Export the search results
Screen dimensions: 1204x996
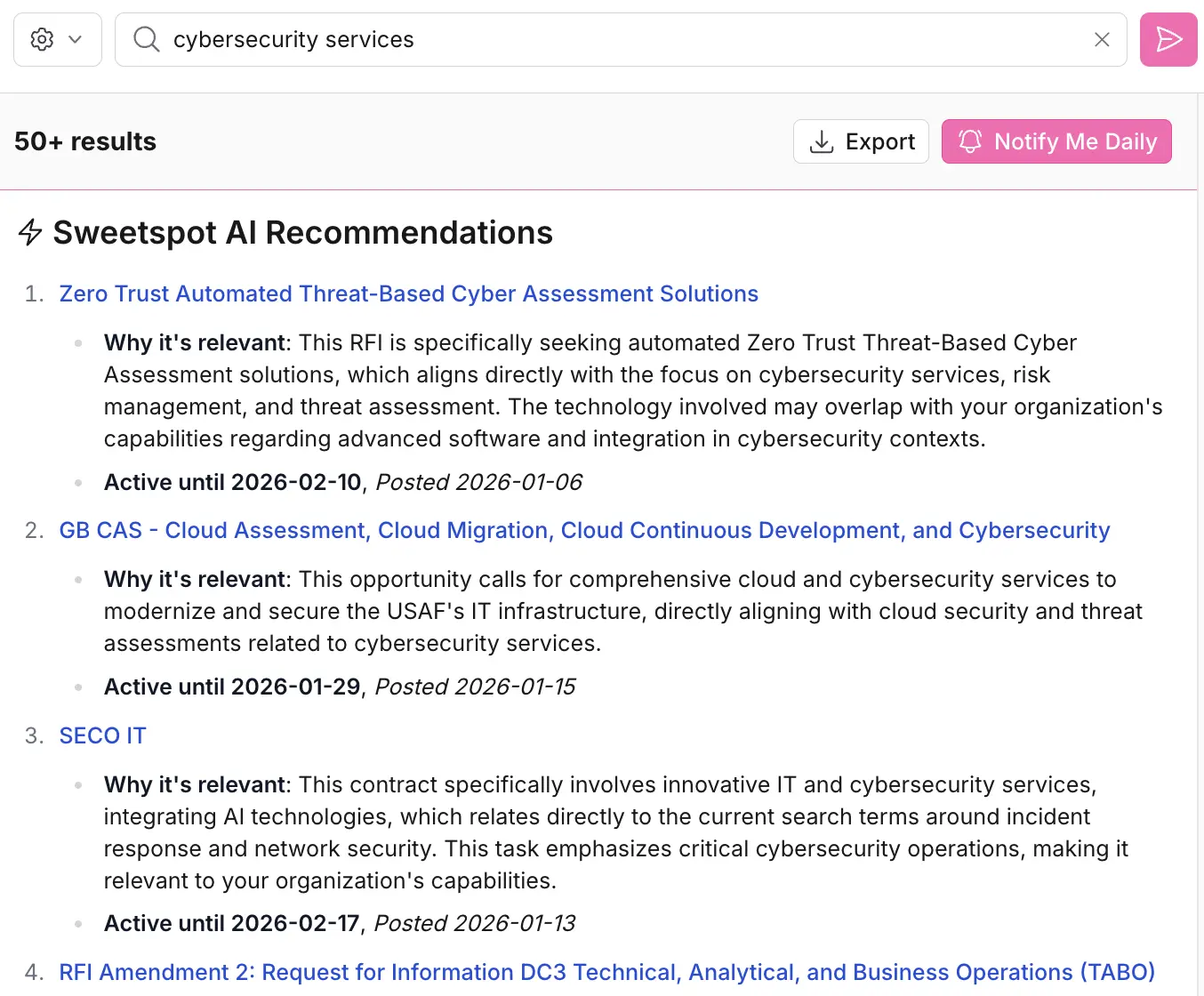tap(861, 141)
